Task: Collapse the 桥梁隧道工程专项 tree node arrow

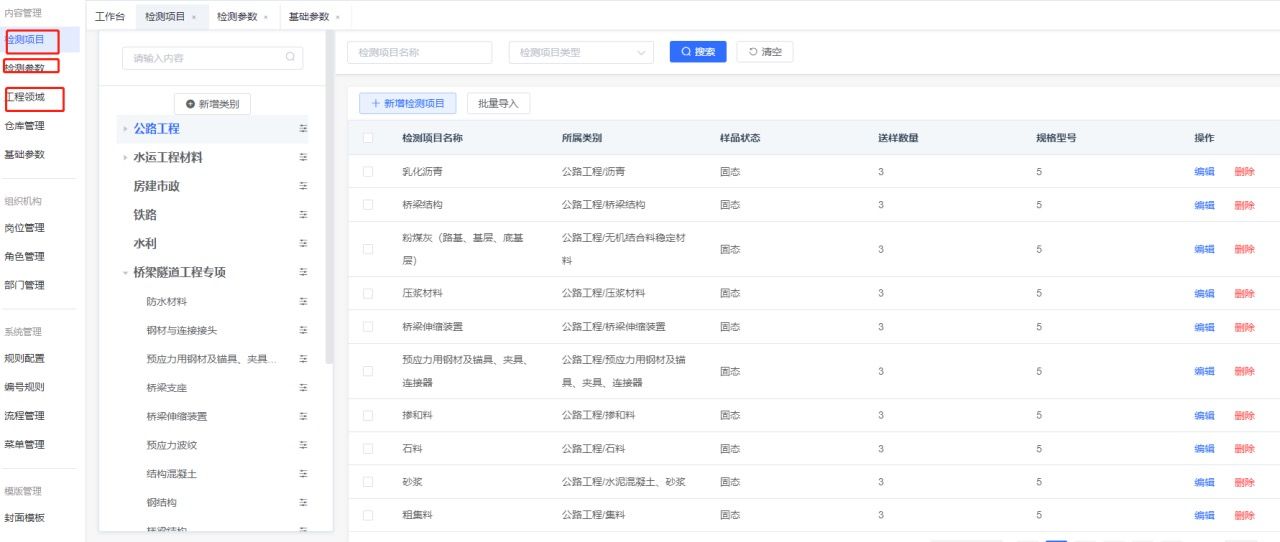Action: click(125, 272)
